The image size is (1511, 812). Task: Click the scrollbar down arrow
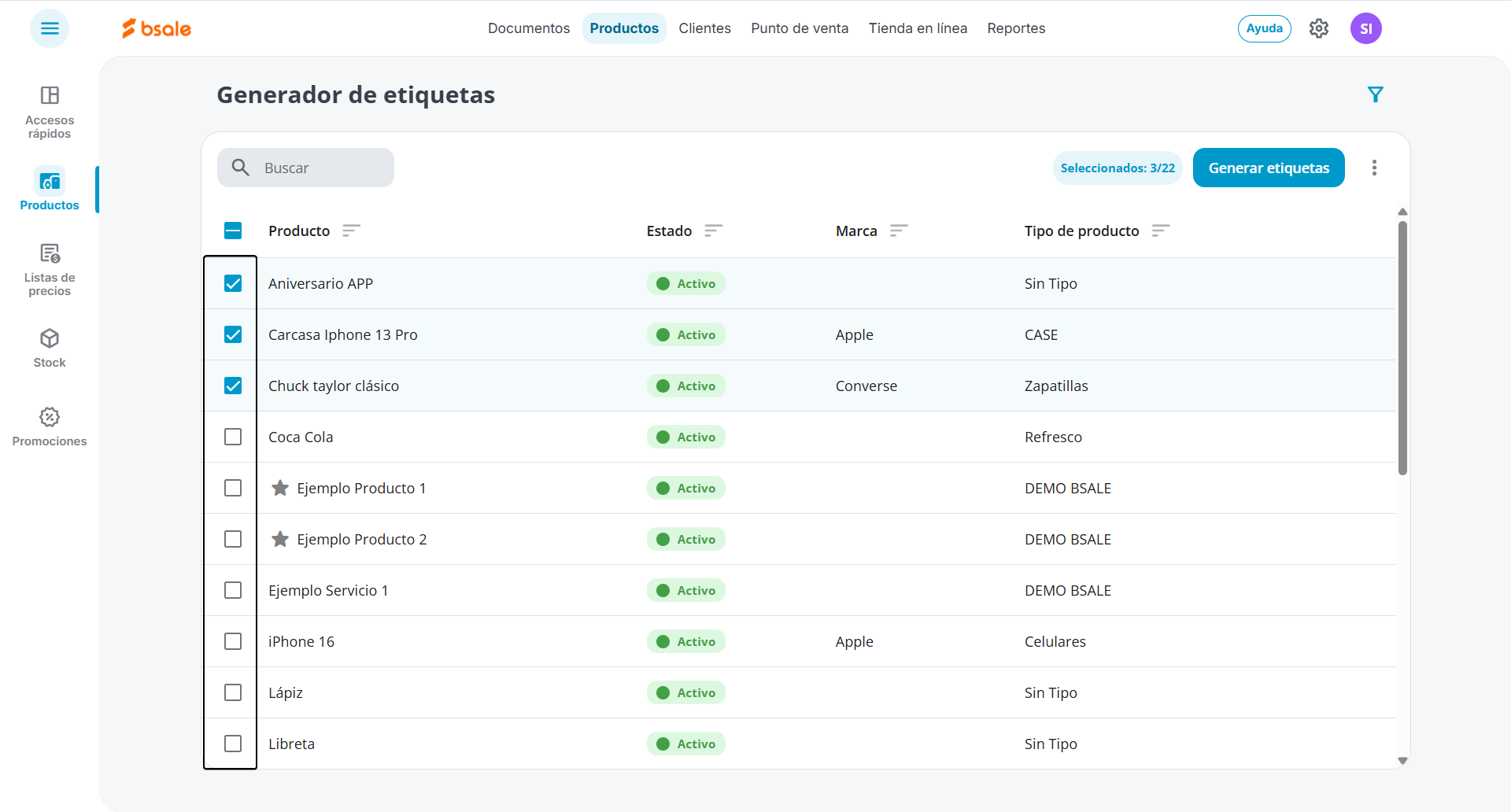coord(1402,761)
